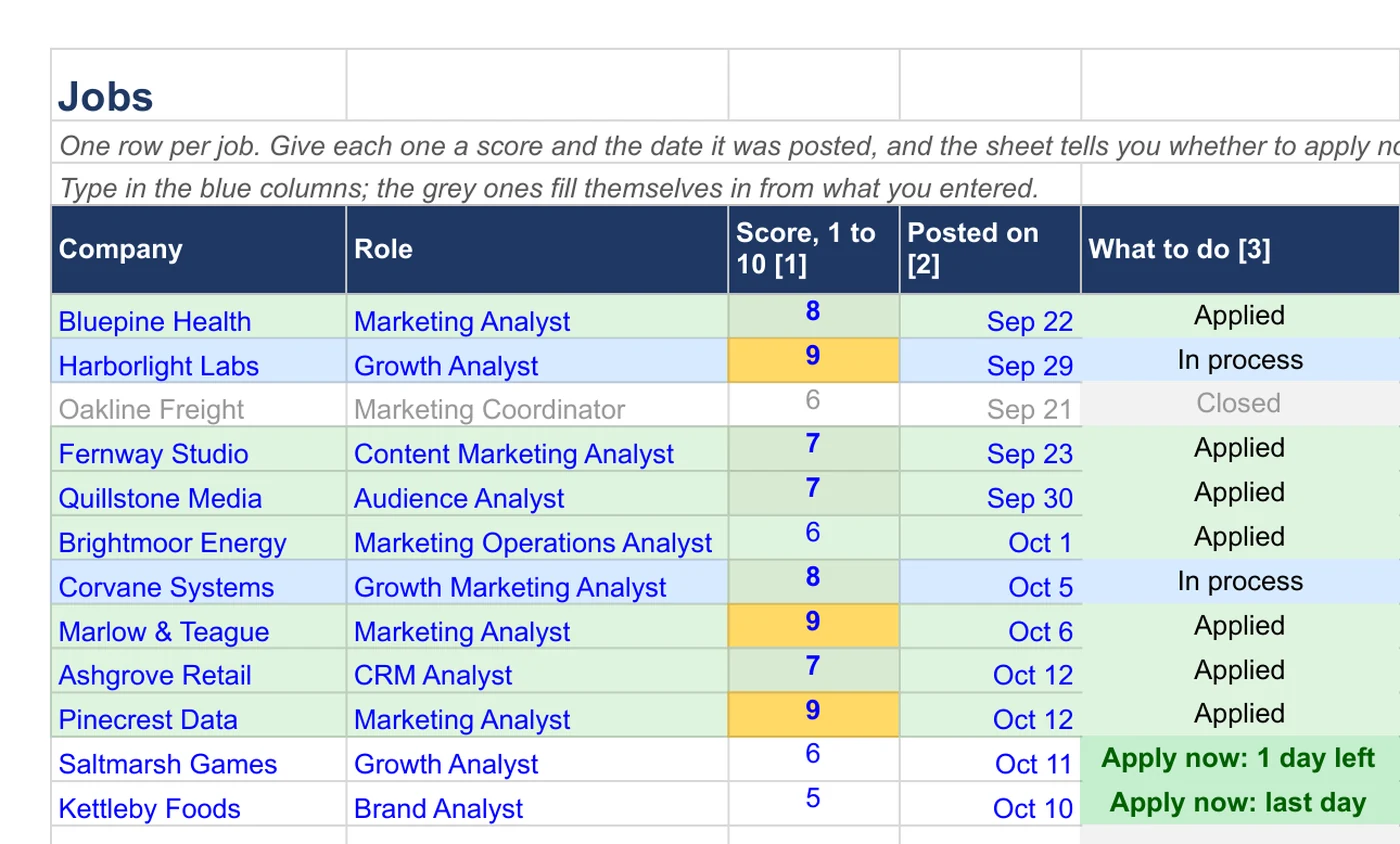Click Brightmoor Energy's Applied status
The image size is (1400, 844).
(1240, 537)
